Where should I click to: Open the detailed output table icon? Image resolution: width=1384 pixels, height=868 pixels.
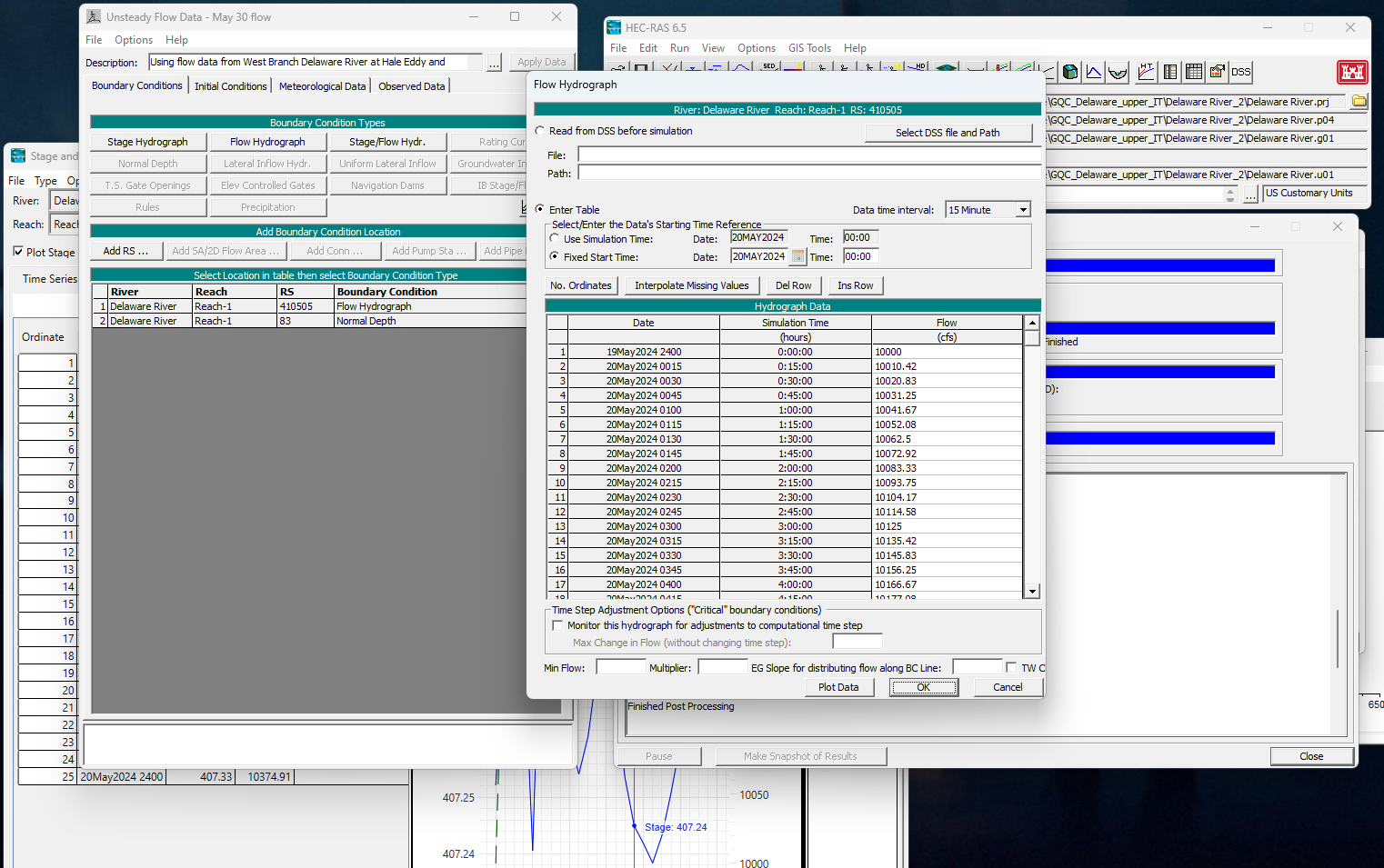pos(1170,72)
